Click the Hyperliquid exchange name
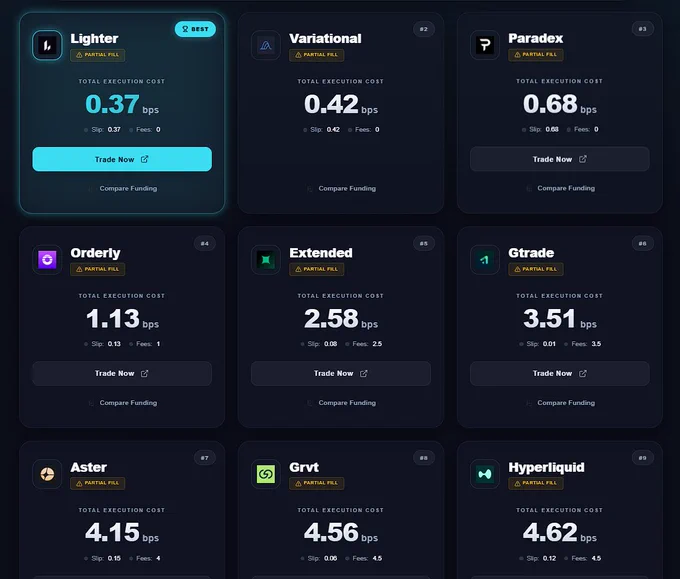Image resolution: width=680 pixels, height=579 pixels. point(546,468)
